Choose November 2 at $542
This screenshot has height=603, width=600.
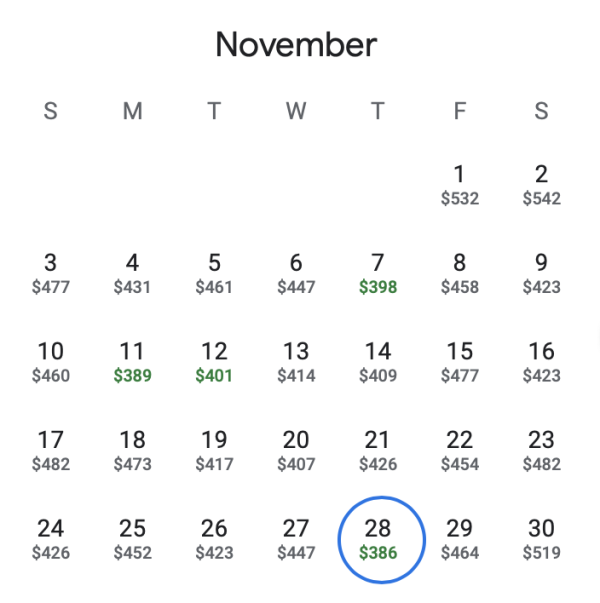coord(541,185)
